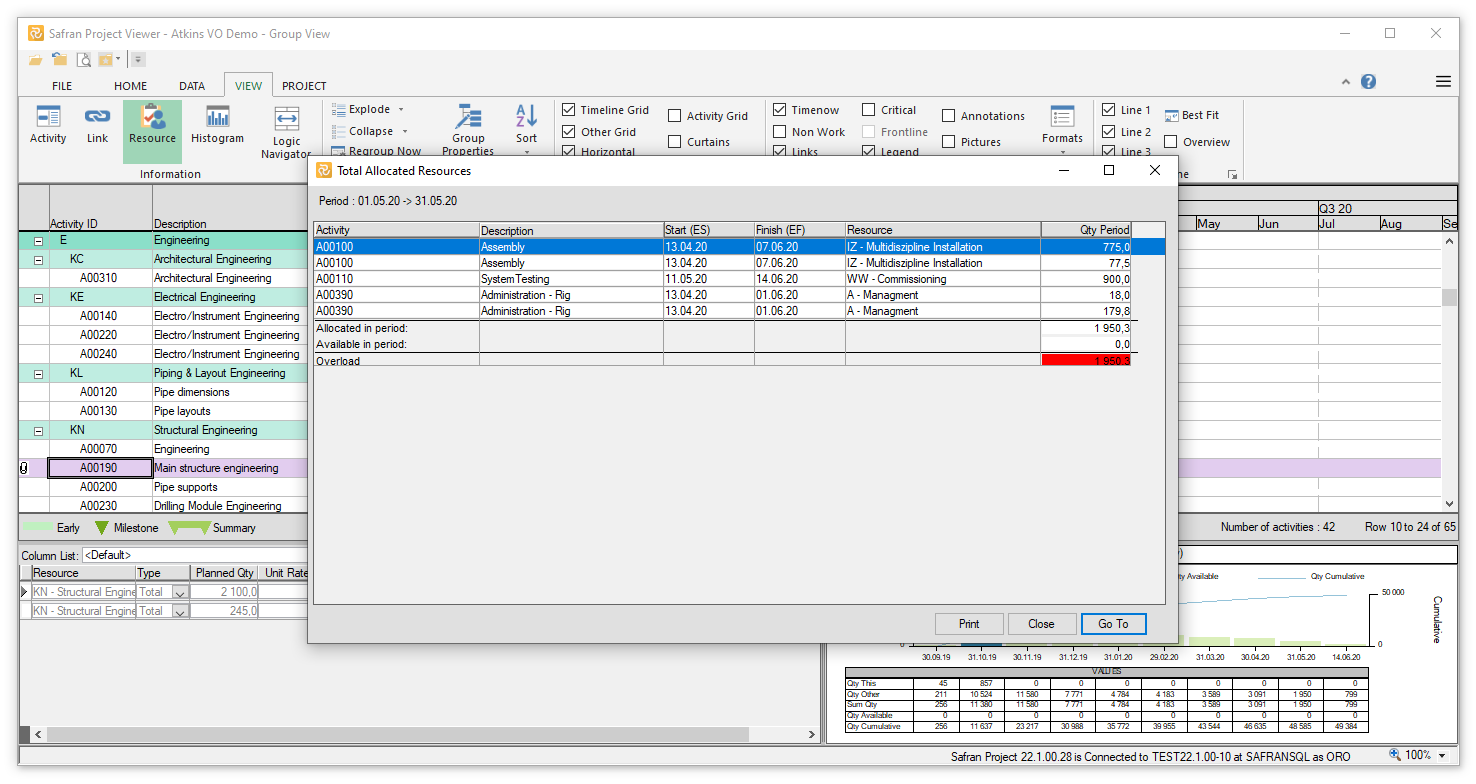
Task: Collapse the KL Piping & Layout group
Action: 38,374
